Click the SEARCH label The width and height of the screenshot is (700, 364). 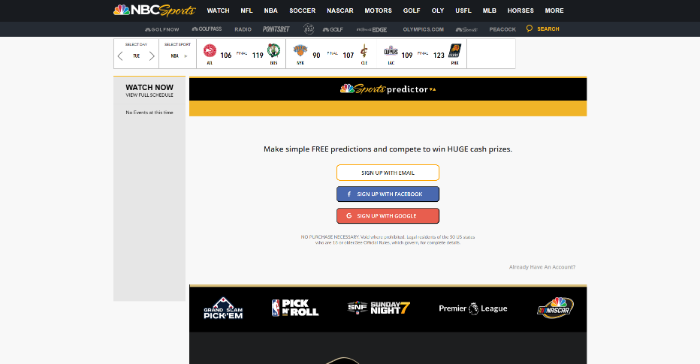point(548,29)
